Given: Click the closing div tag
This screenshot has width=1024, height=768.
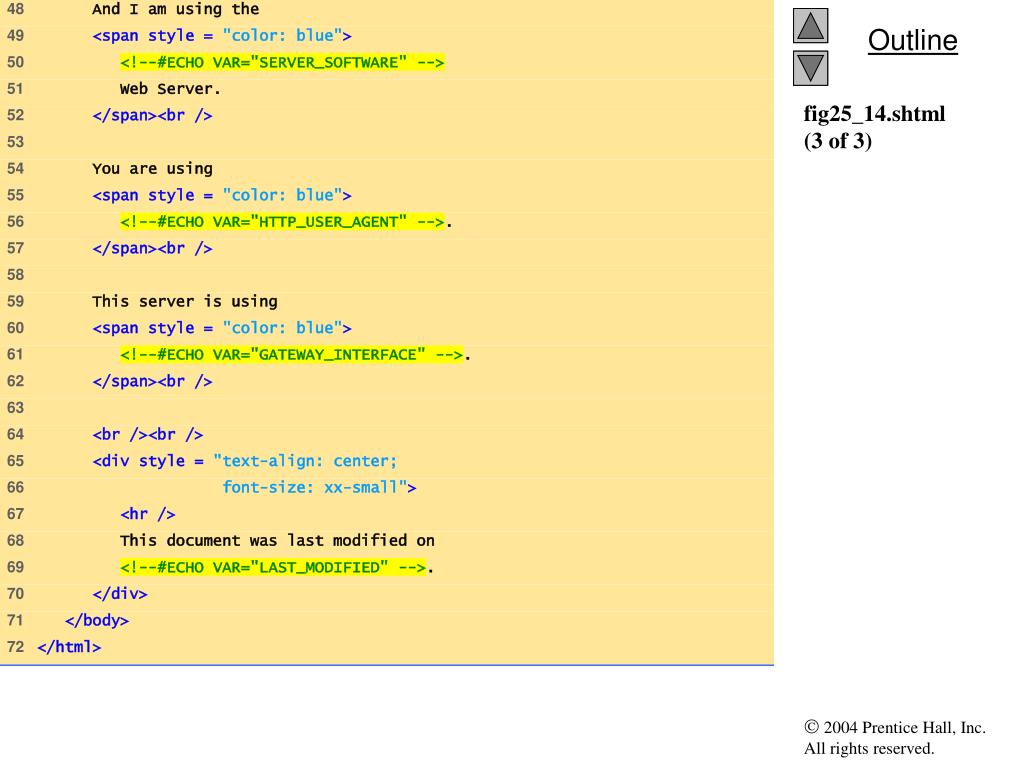Looking at the screenshot, I should coord(120,594).
